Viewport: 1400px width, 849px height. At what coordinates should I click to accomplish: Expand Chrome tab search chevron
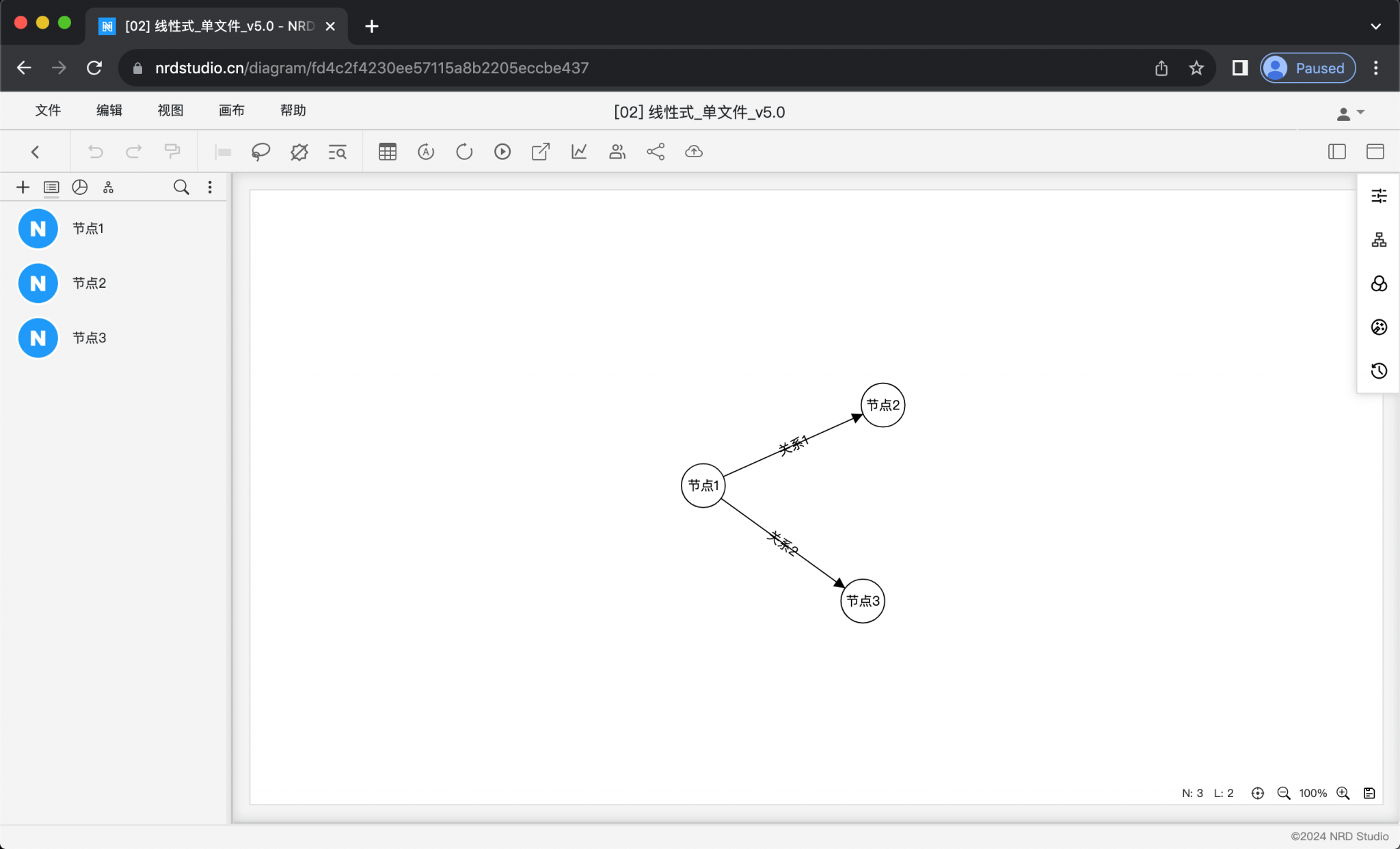tap(1375, 26)
